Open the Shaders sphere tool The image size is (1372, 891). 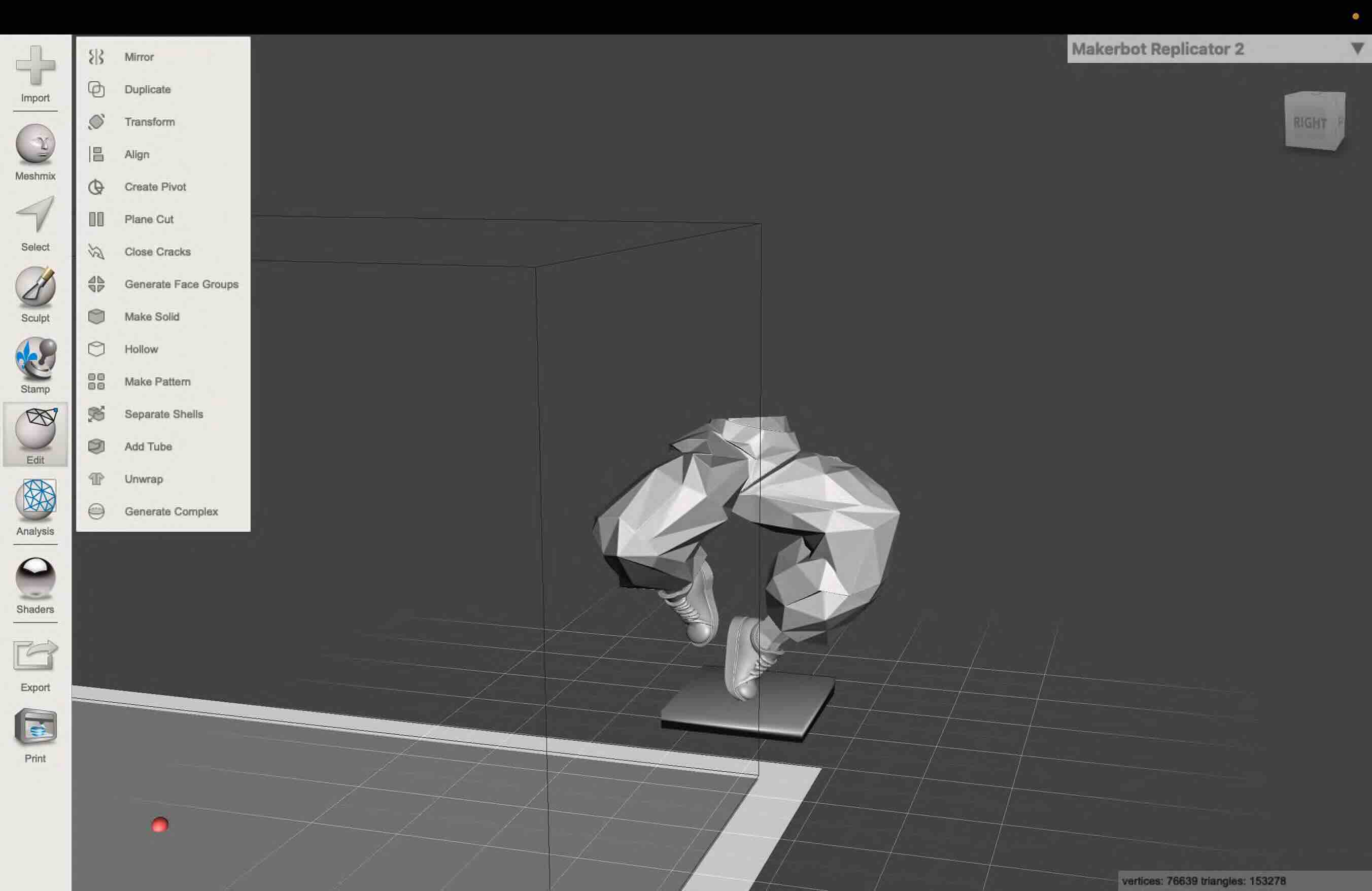point(35,577)
